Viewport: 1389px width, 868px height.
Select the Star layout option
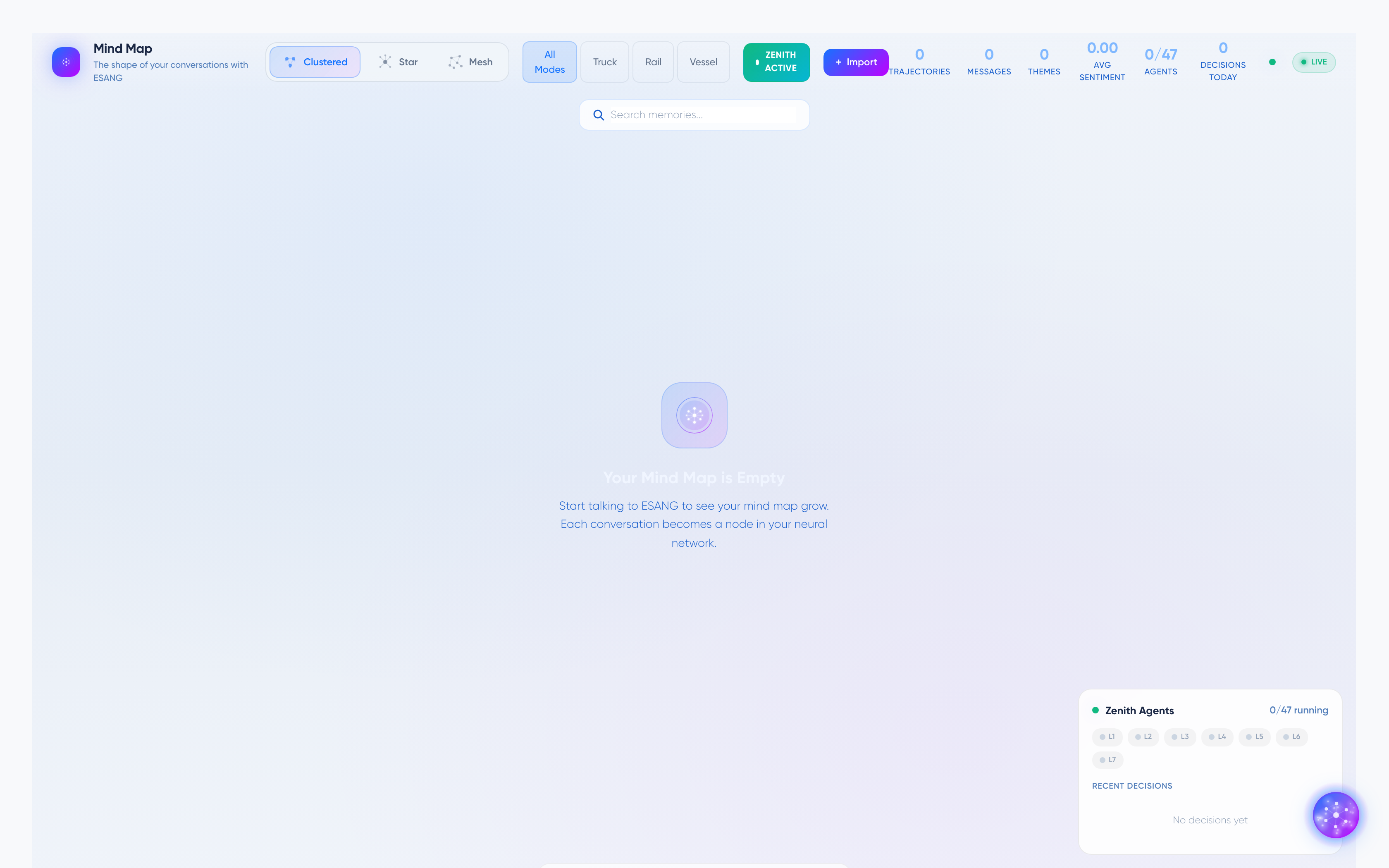pyautogui.click(x=399, y=62)
